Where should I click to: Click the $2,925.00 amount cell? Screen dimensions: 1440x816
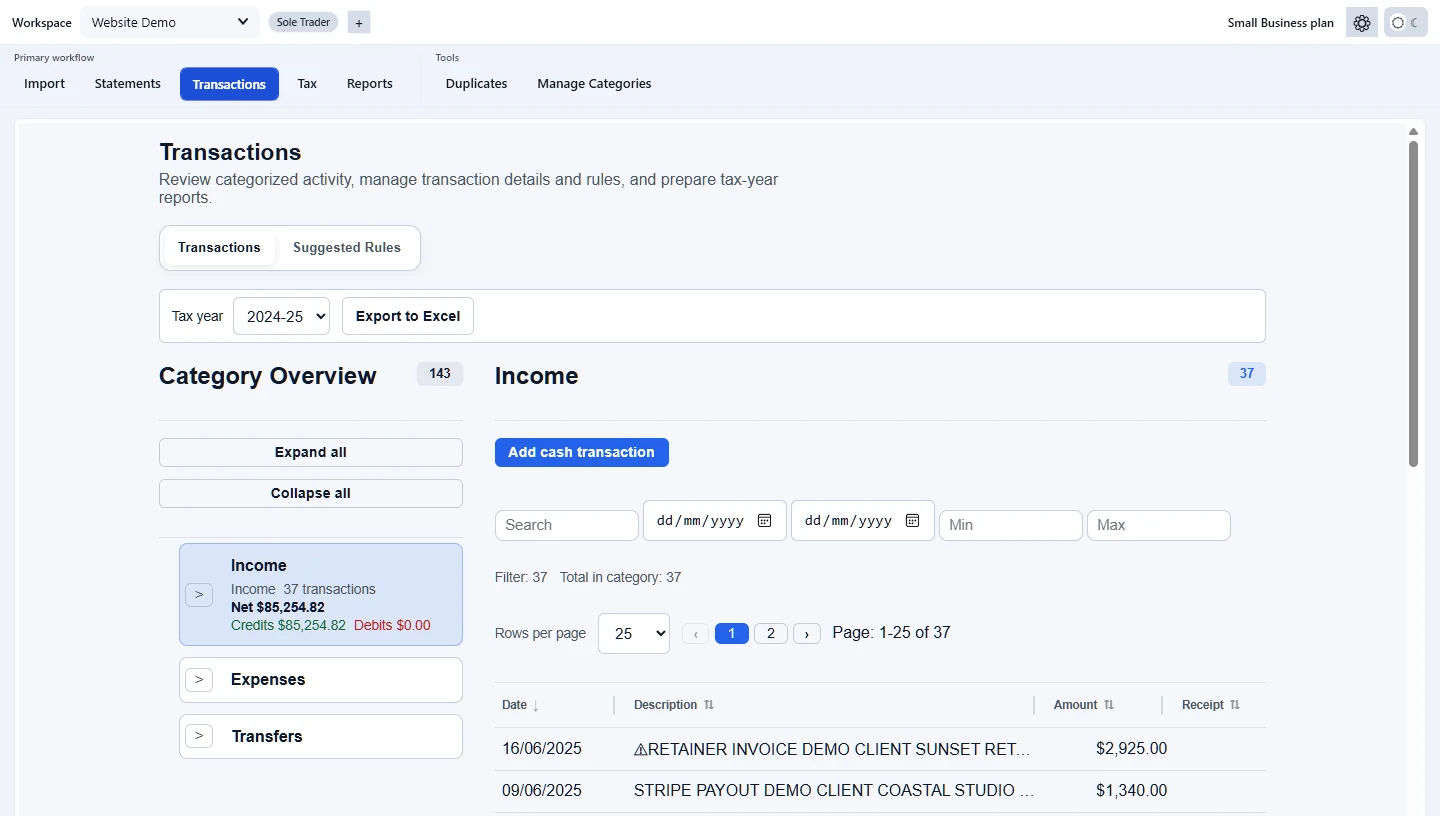click(1131, 749)
